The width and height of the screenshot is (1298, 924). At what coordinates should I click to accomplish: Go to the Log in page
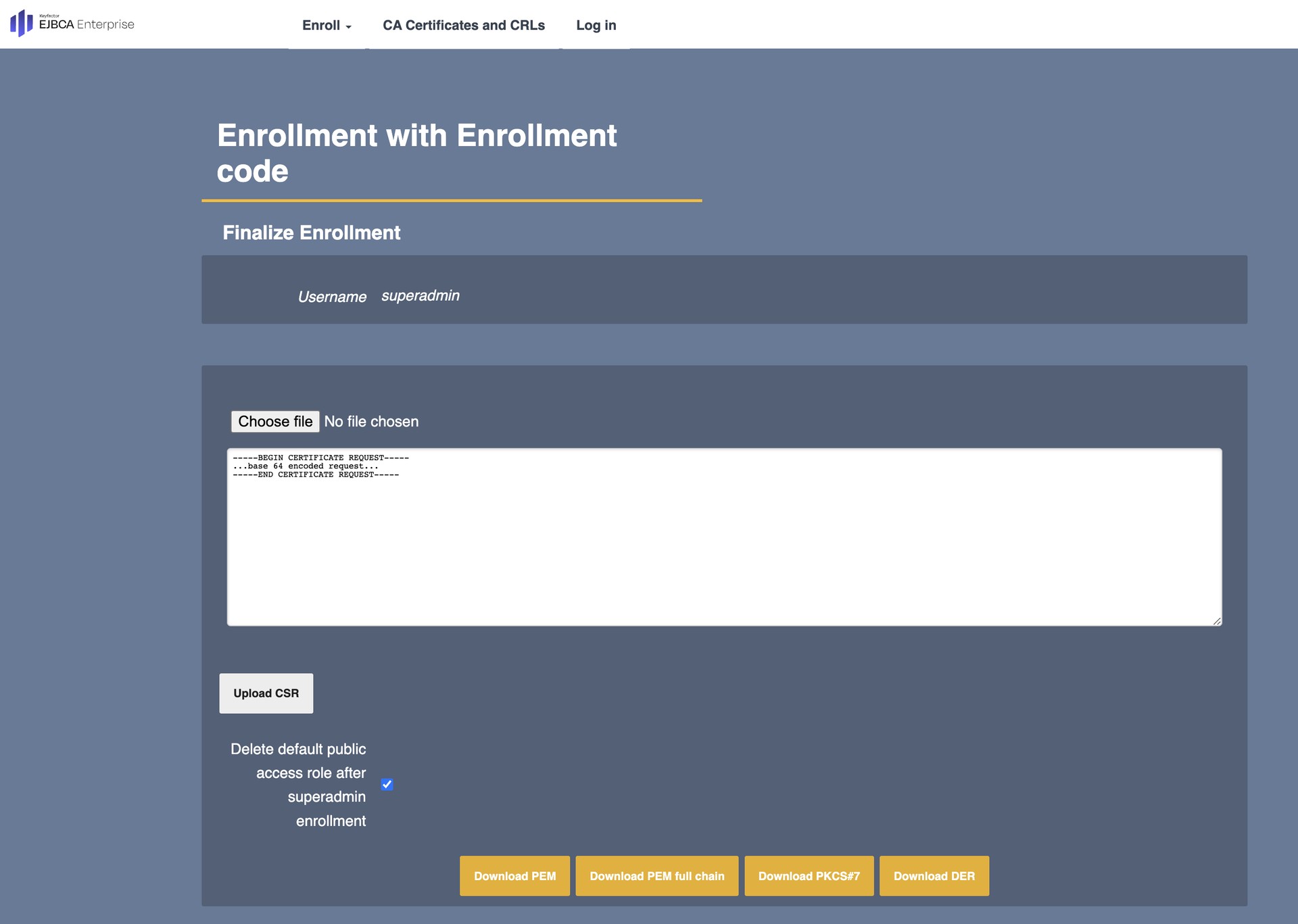click(596, 25)
